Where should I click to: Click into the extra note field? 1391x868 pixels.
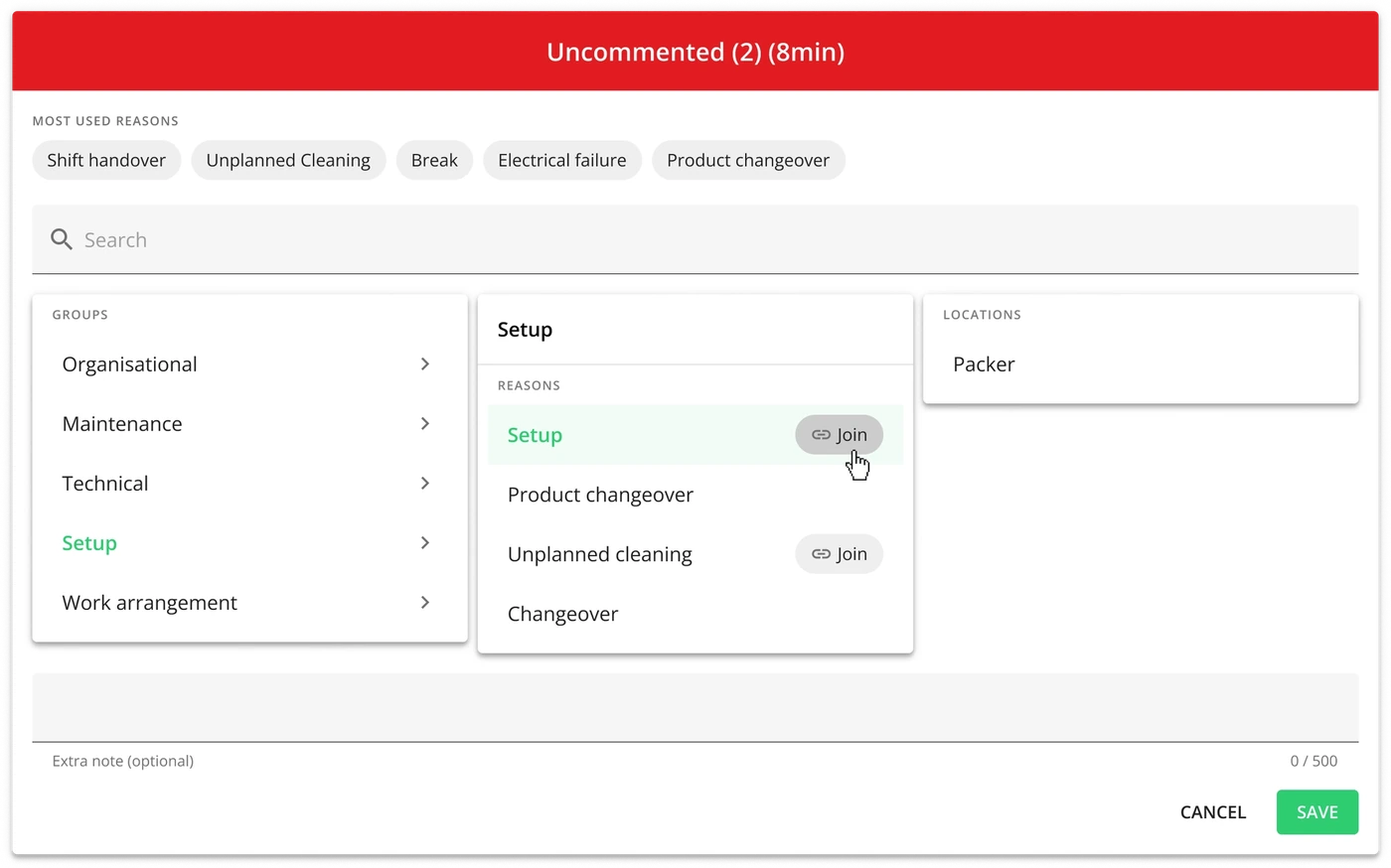[695, 707]
